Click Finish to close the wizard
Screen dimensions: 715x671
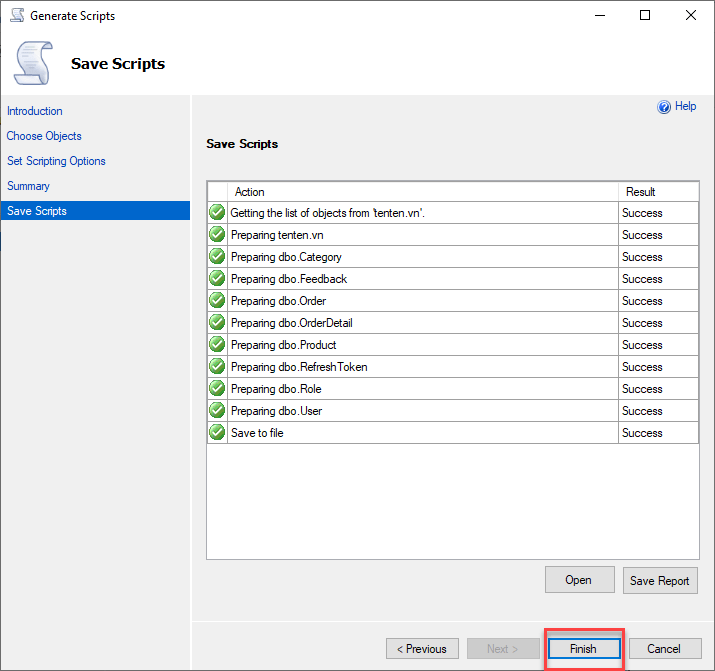584,649
